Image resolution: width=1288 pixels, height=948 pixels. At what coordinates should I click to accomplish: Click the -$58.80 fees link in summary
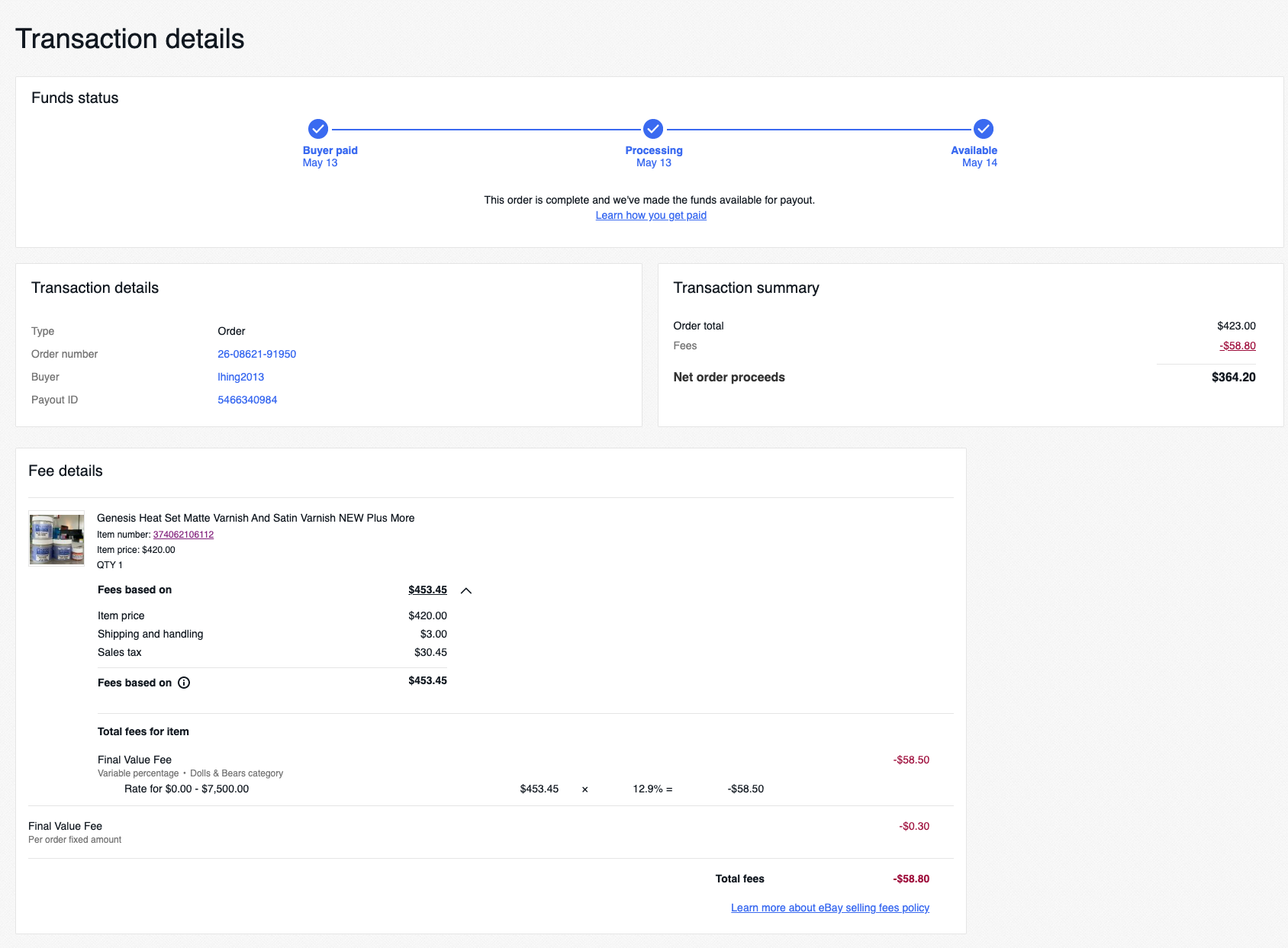(x=1238, y=345)
